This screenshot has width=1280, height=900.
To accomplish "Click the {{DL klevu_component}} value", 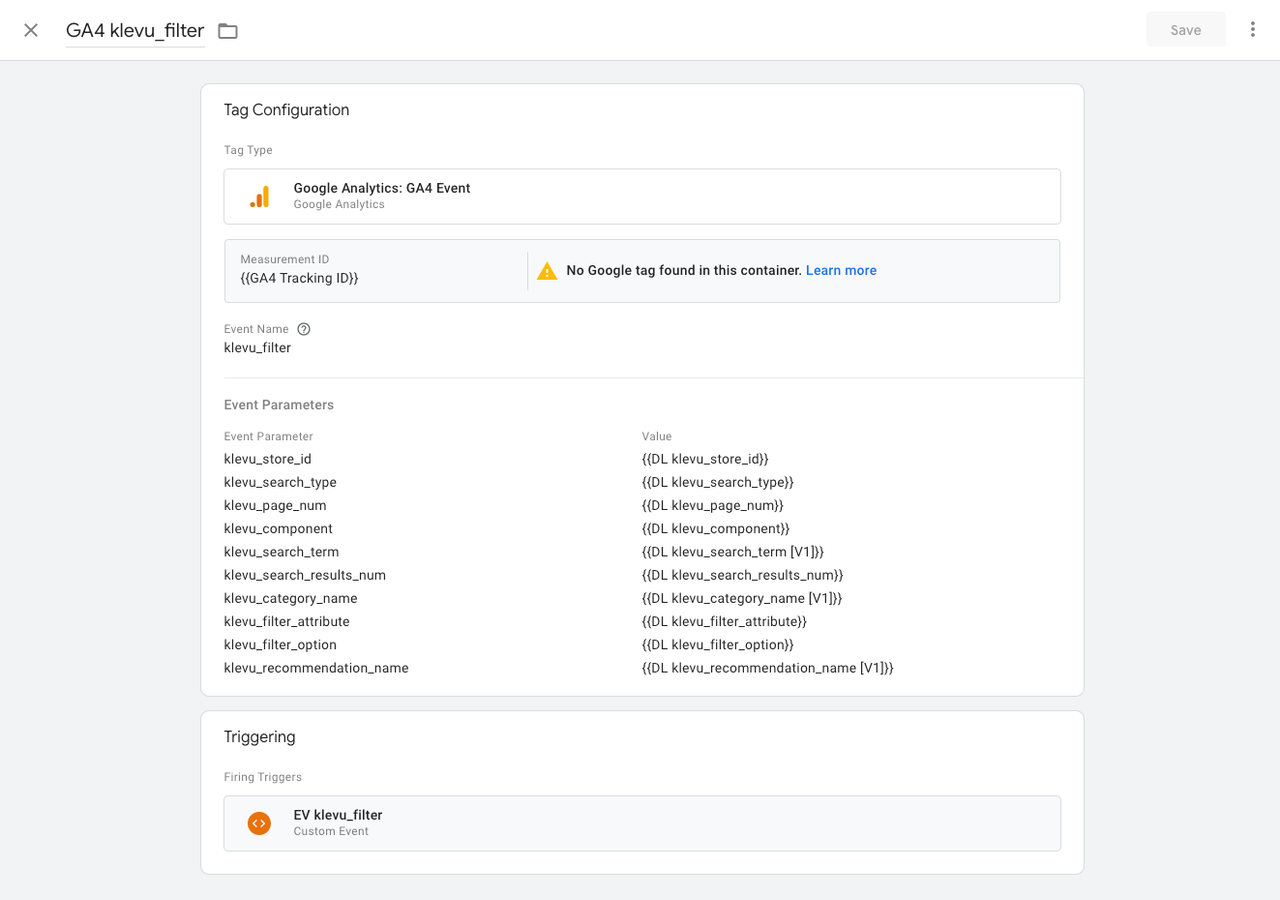I will click(716, 528).
